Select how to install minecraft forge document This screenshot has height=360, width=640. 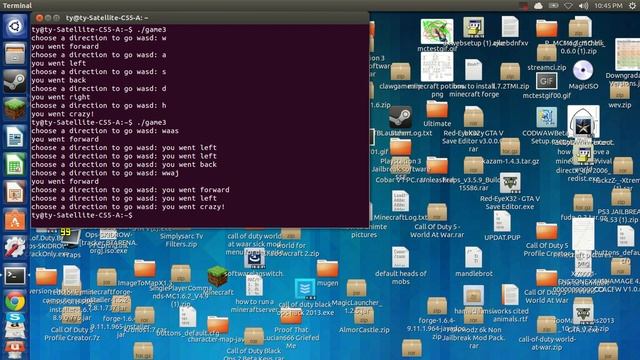[x=473, y=70]
